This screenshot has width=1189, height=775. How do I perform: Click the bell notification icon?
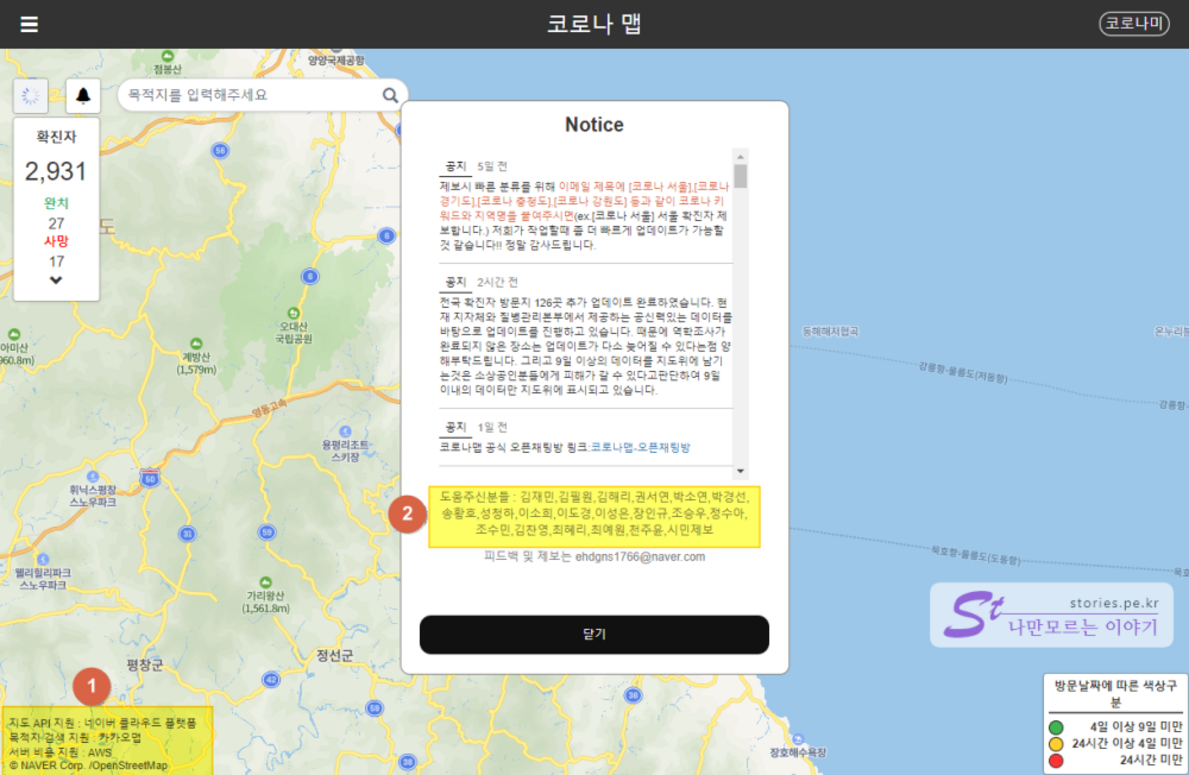coord(83,96)
